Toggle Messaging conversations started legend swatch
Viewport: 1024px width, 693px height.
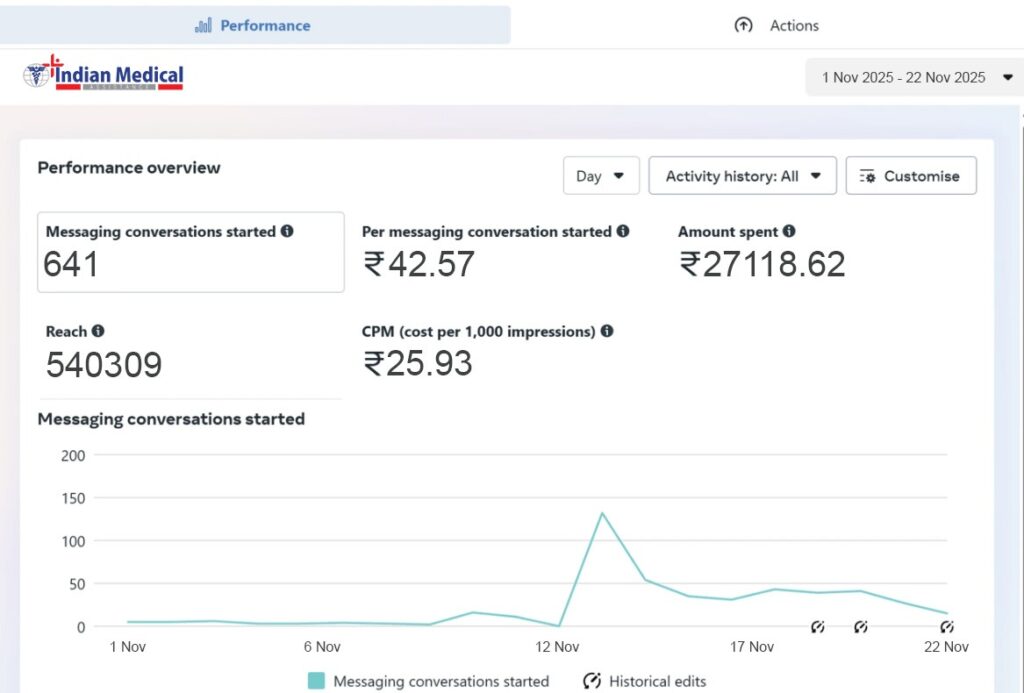316,681
